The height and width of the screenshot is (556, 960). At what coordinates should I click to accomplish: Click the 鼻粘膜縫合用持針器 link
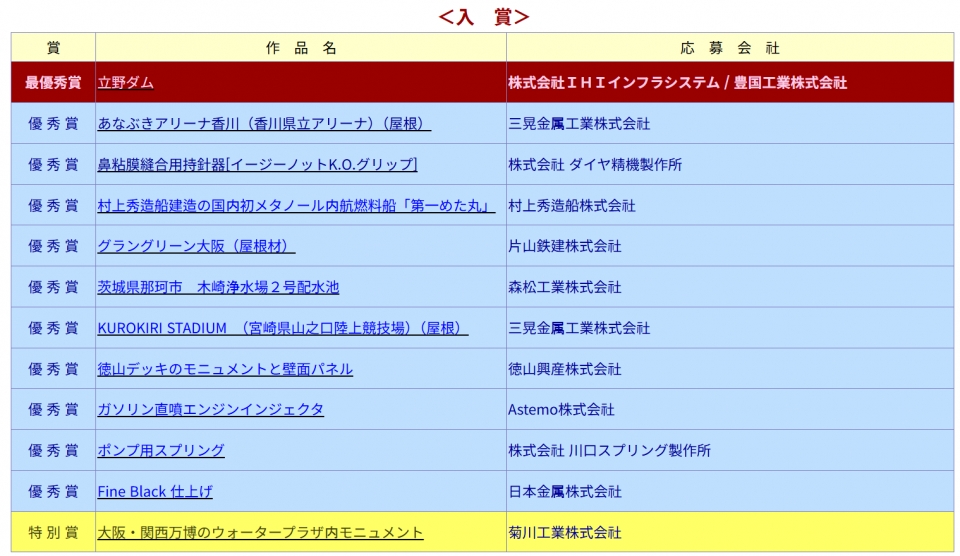click(x=257, y=165)
